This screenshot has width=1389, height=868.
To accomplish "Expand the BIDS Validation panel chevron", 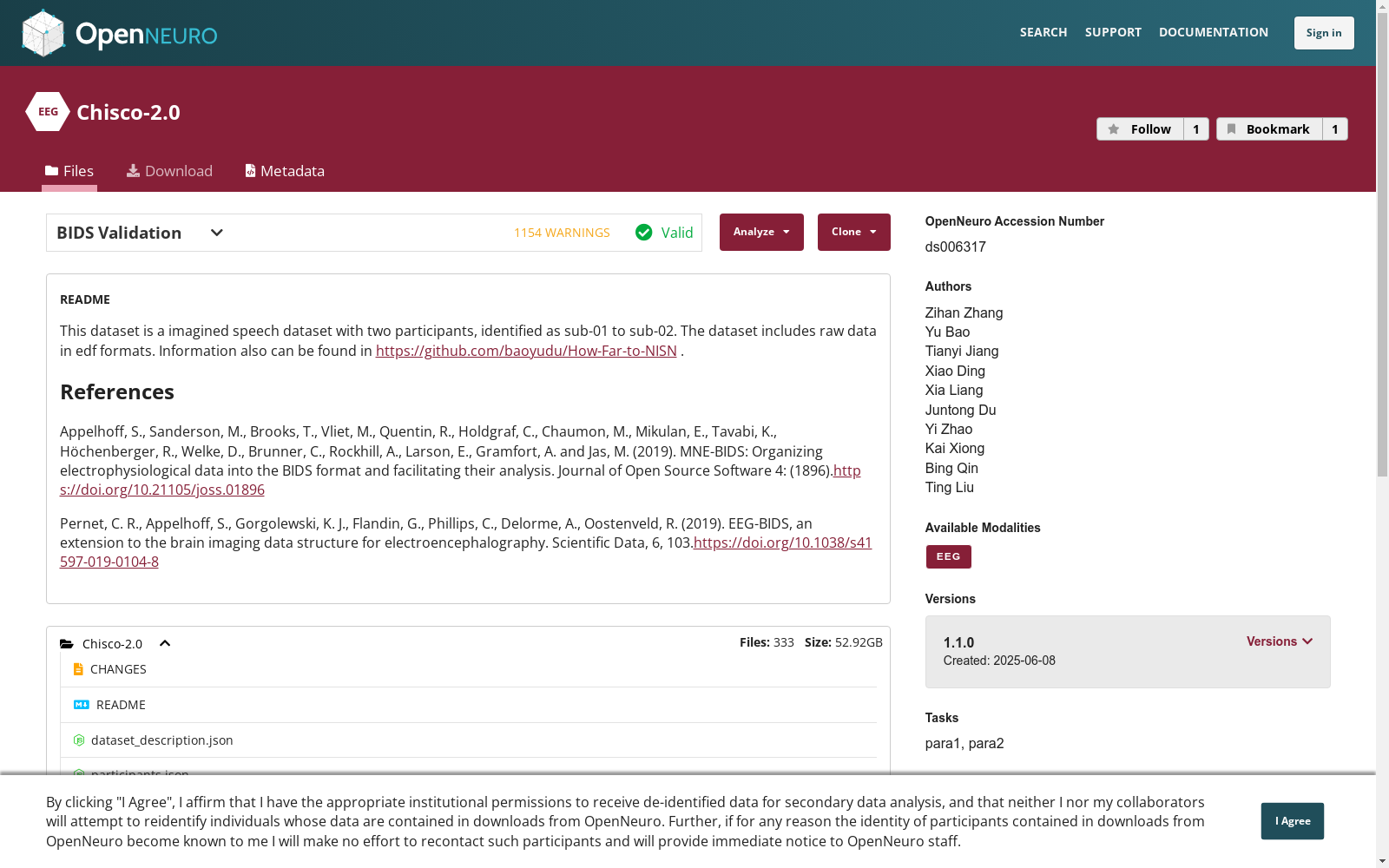I will point(217,233).
